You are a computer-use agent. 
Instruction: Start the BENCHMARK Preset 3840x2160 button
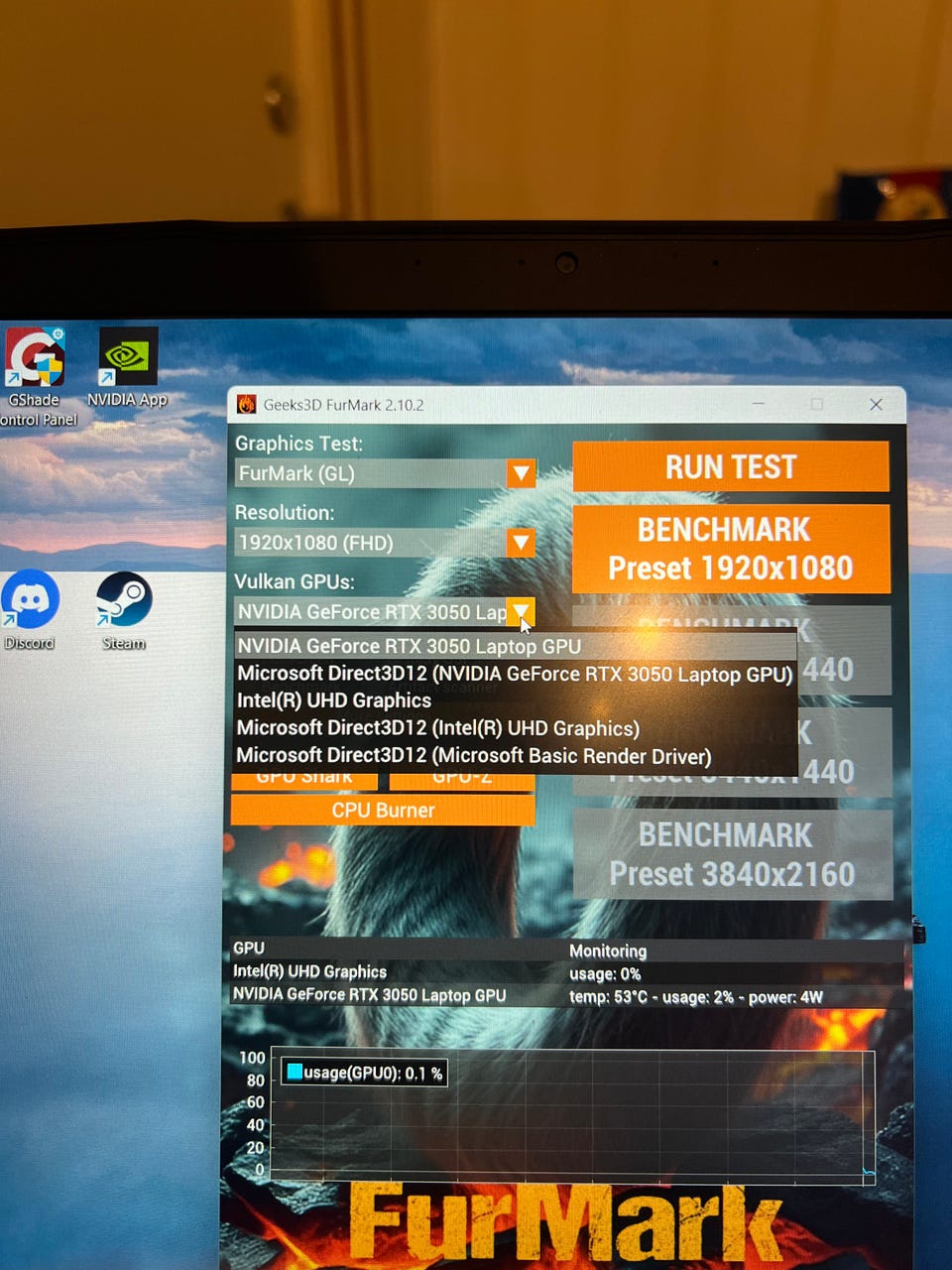(733, 854)
